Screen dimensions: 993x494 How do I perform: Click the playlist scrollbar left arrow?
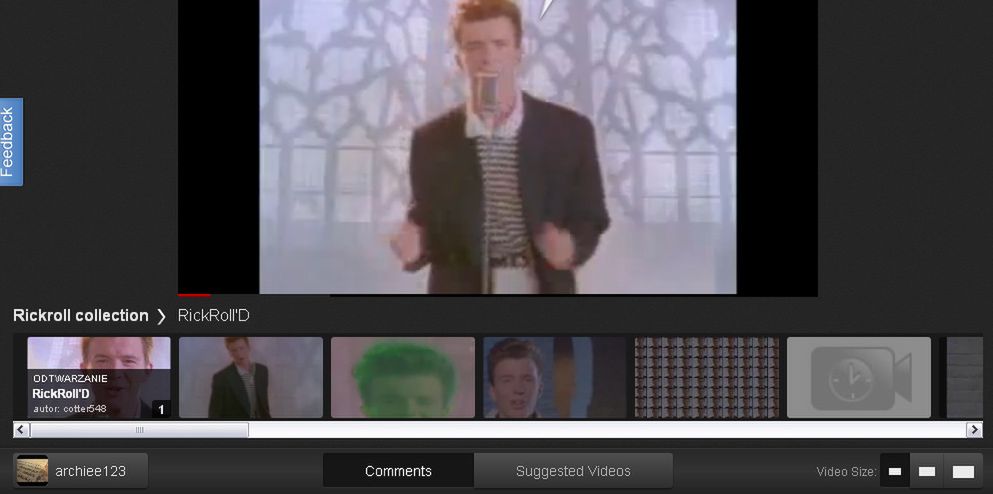tap(21, 430)
